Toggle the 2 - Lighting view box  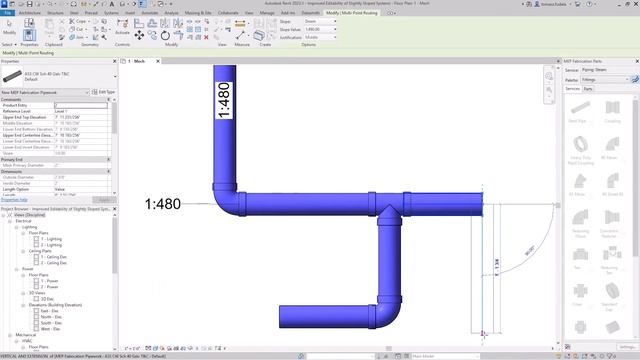click(x=36, y=245)
